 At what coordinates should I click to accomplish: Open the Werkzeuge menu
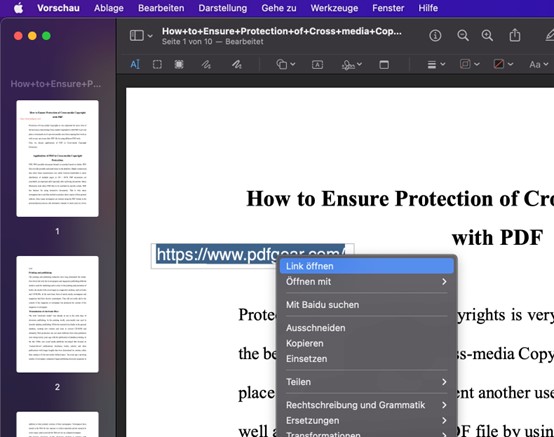pos(334,8)
